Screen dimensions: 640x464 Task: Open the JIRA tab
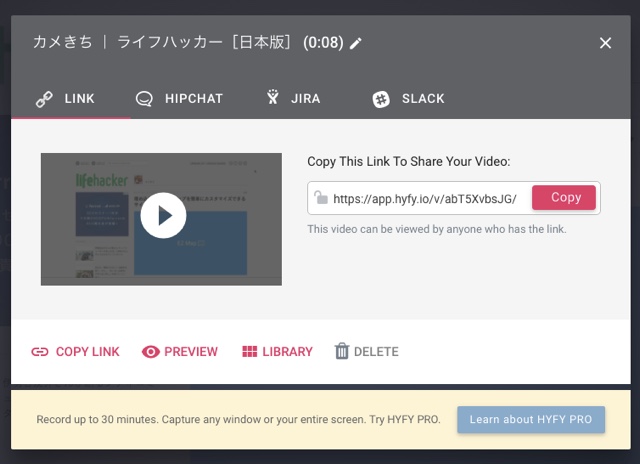pyautogui.click(x=293, y=98)
